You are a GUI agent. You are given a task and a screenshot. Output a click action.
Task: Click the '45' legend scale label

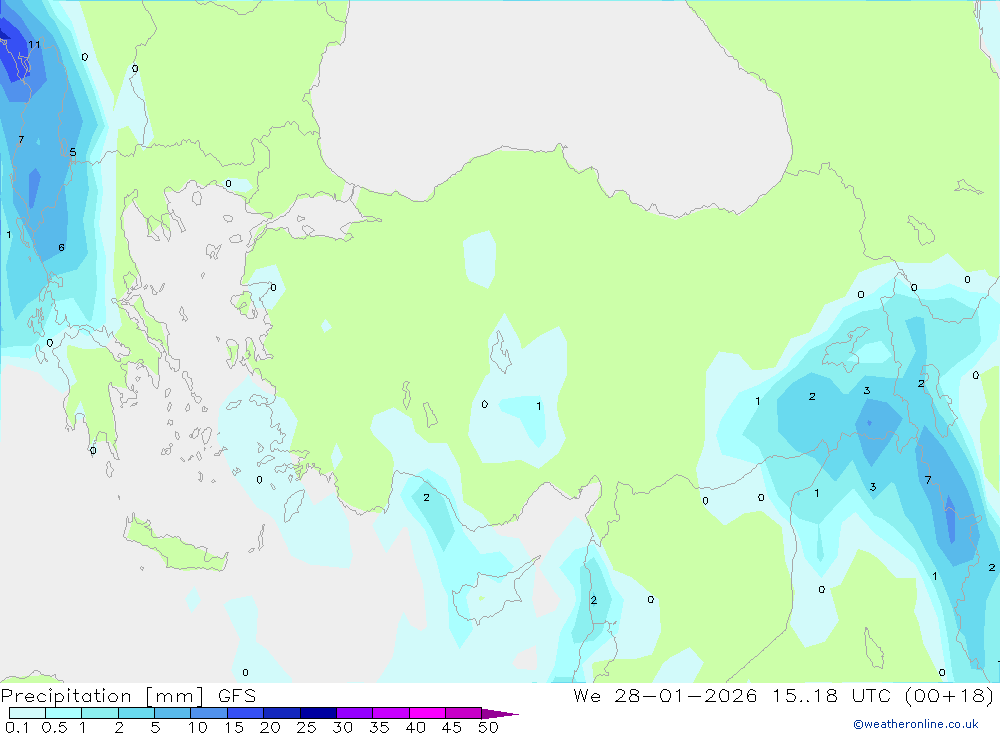[x=452, y=727]
